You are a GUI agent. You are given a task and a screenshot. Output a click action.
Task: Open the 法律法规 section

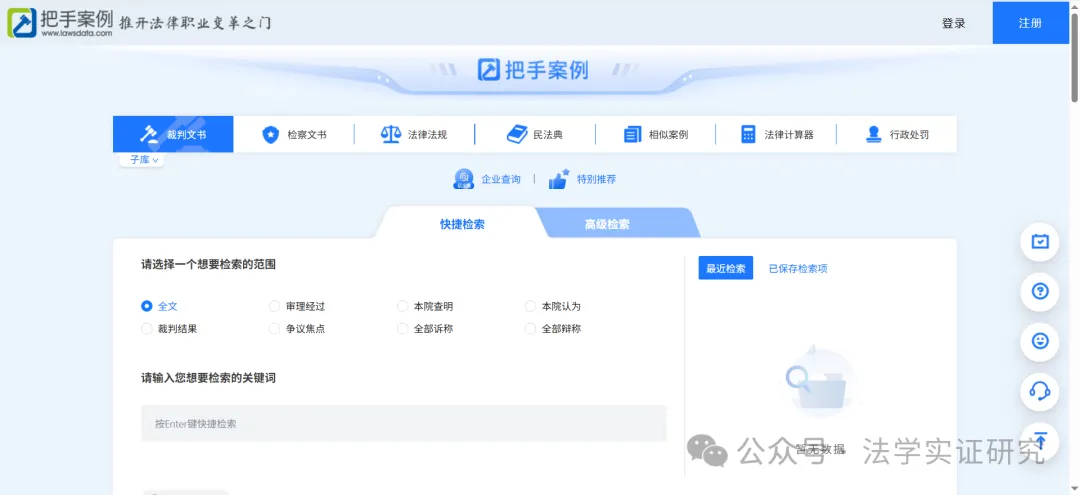tap(428, 135)
